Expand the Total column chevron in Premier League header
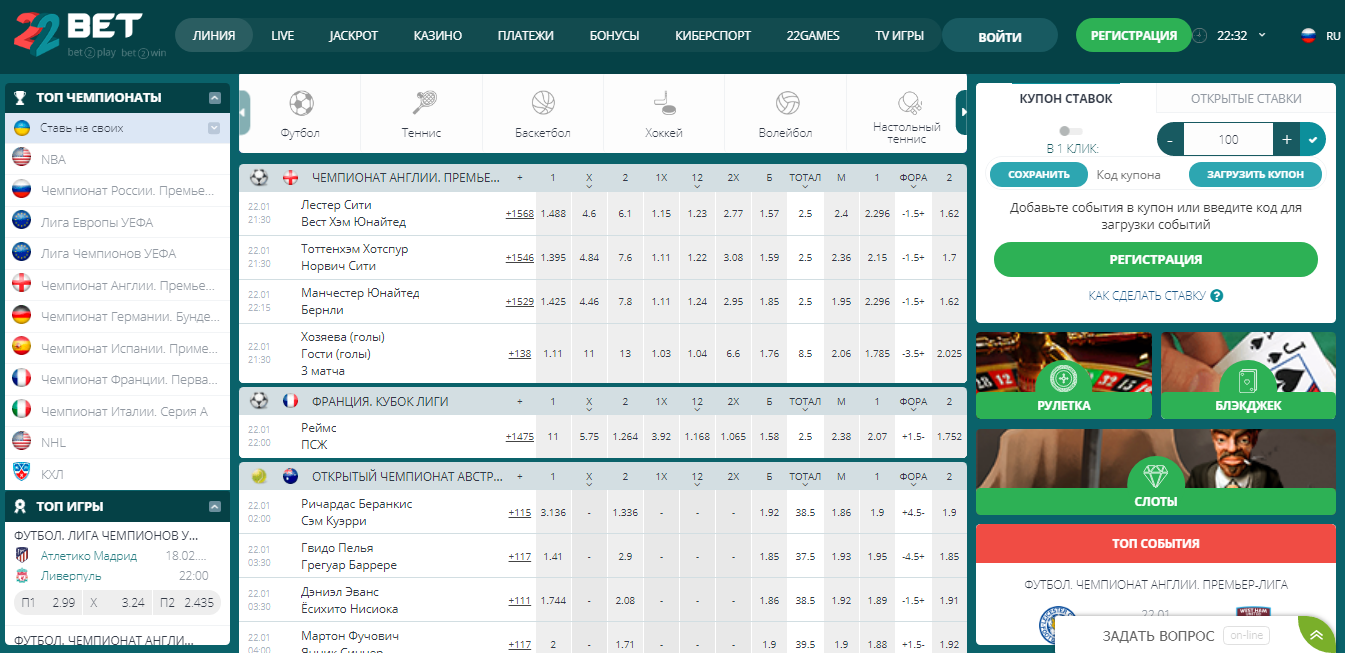The height and width of the screenshot is (653, 1345). coord(805,186)
